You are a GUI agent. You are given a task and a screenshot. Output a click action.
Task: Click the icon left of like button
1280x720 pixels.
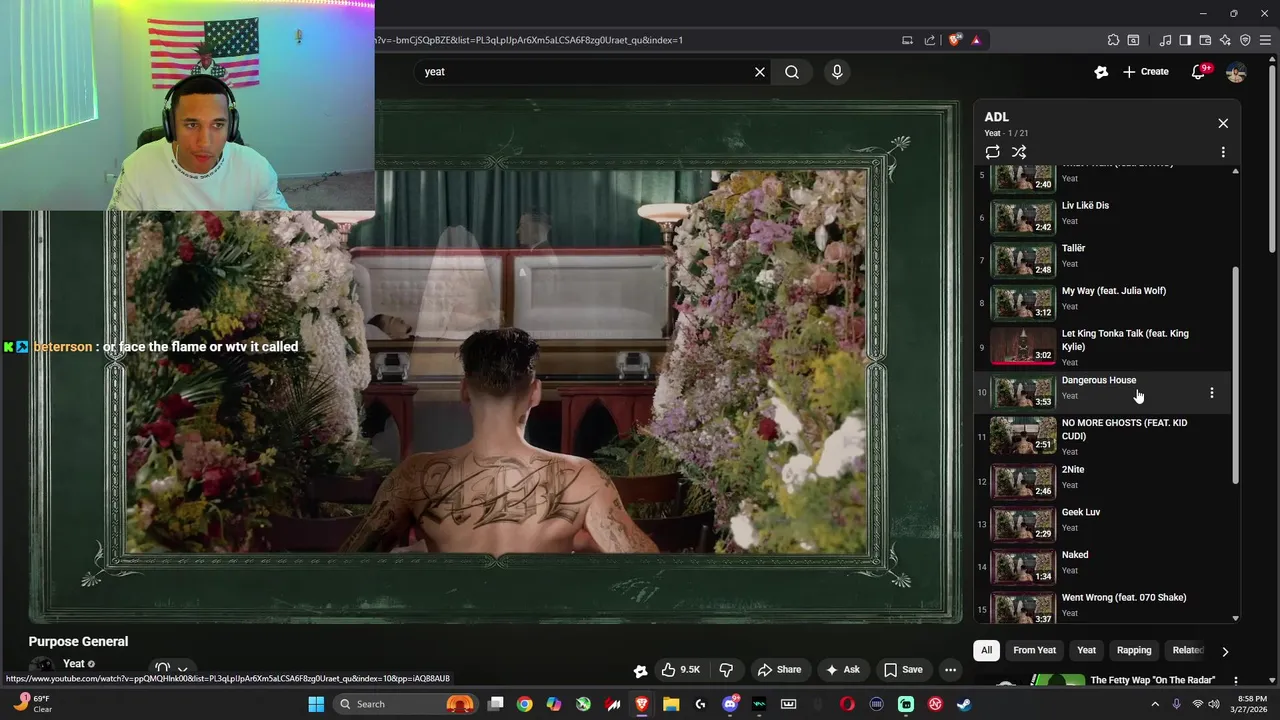[x=641, y=670]
